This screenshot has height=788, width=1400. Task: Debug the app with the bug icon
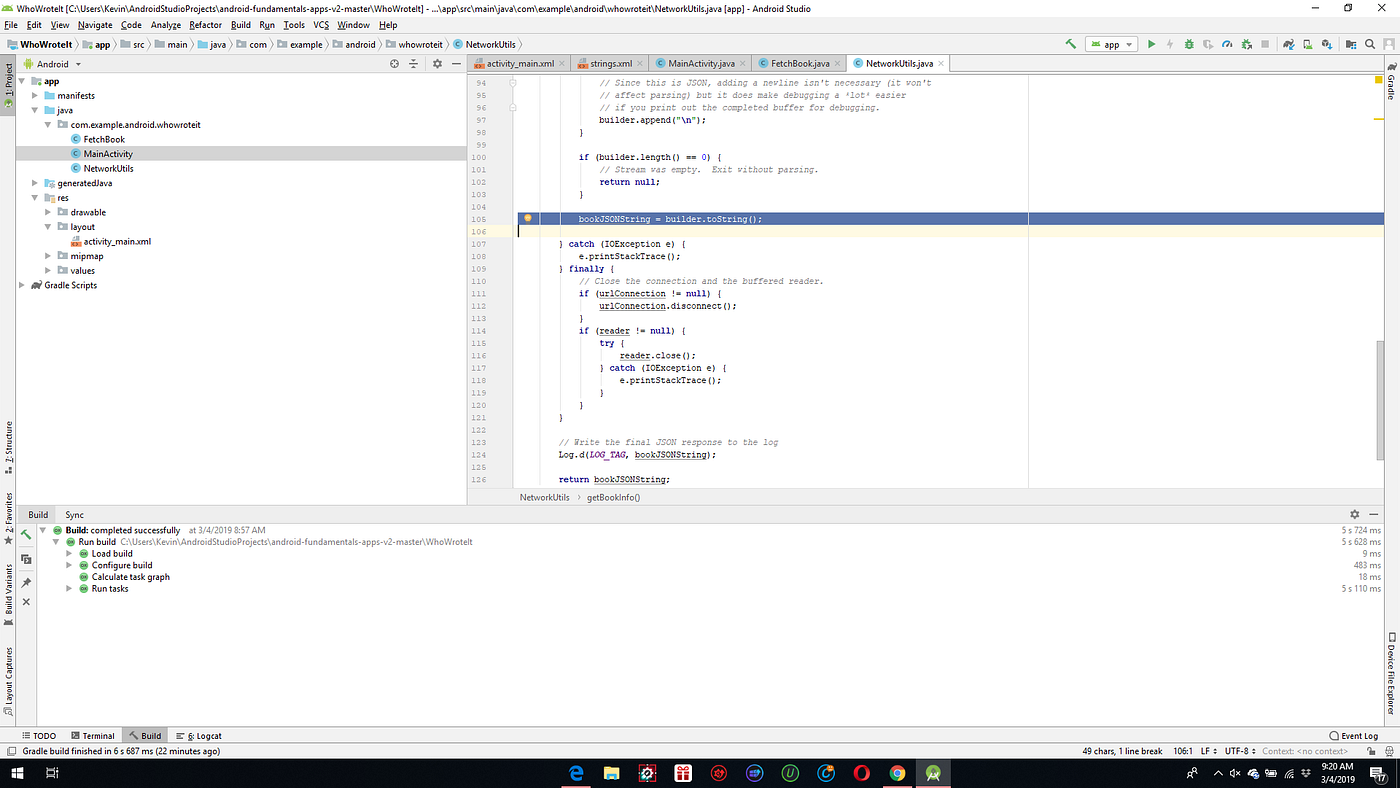point(1189,43)
